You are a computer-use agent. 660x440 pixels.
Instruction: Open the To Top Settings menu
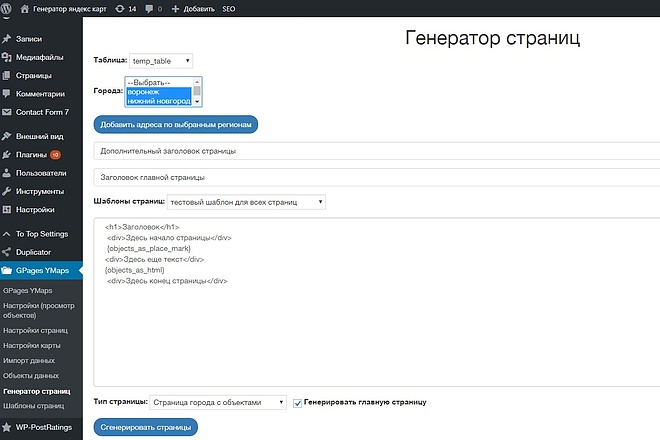point(41,234)
